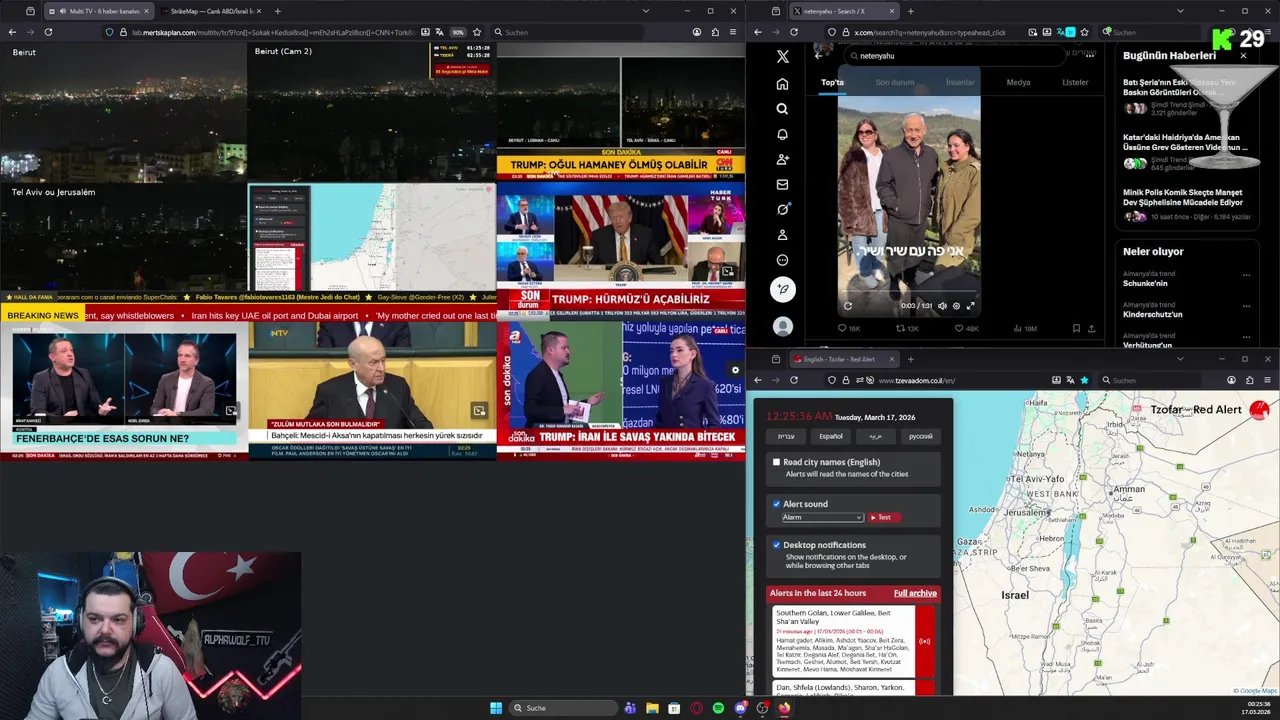The height and width of the screenshot is (720, 1280).
Task: Bookmark star in Tzofar browser window
Action: click(1084, 380)
